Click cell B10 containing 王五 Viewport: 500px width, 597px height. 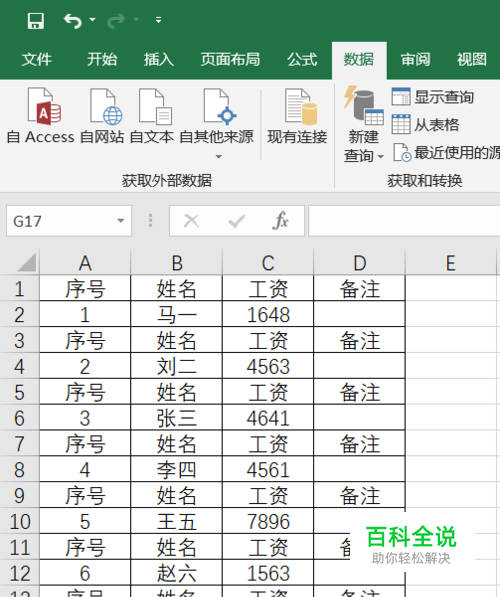(176, 521)
